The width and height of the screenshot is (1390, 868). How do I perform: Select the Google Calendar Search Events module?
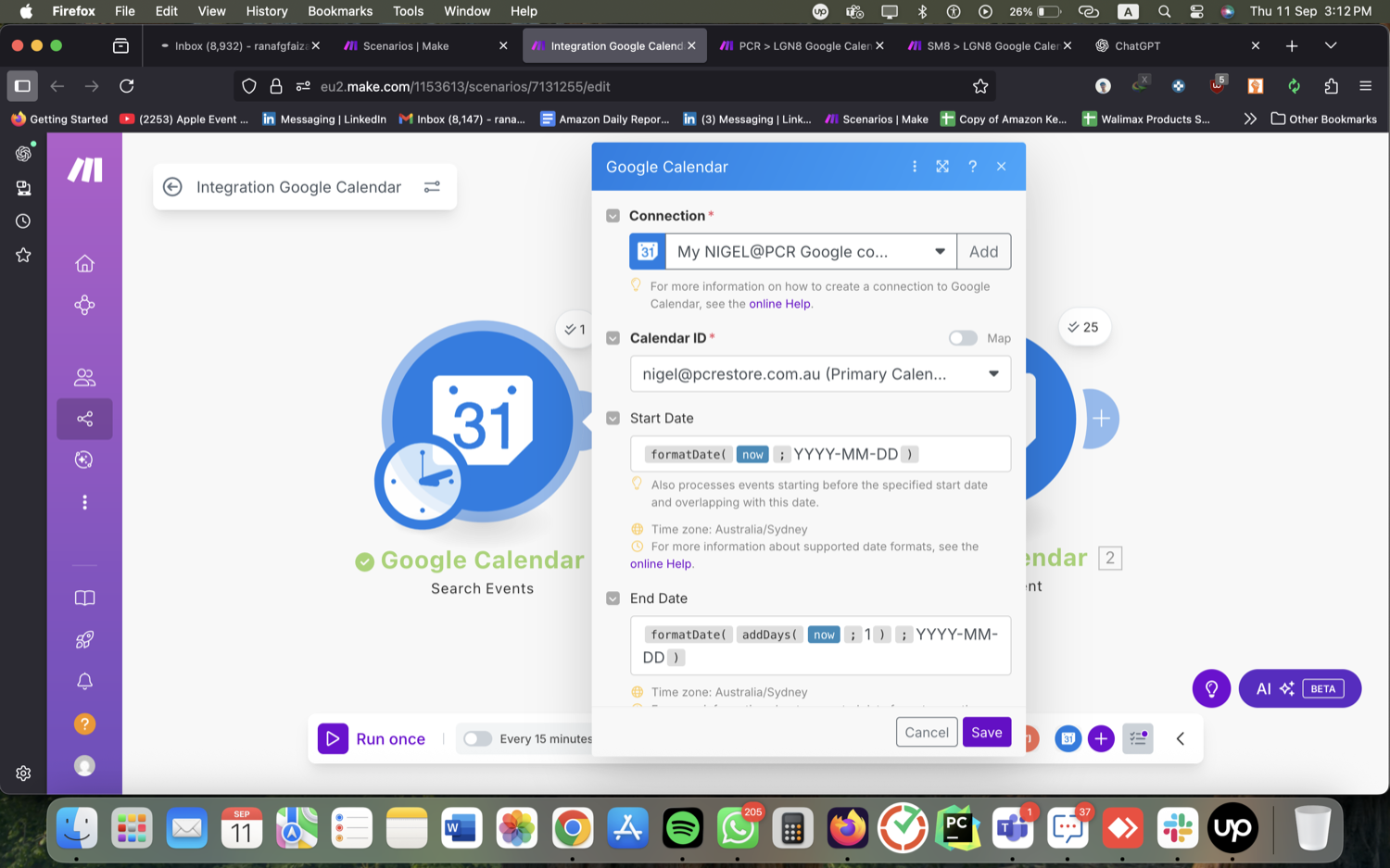tap(483, 420)
